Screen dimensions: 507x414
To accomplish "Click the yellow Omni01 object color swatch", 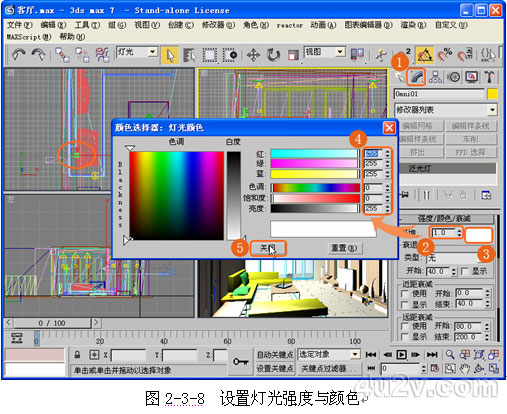I will [492, 94].
